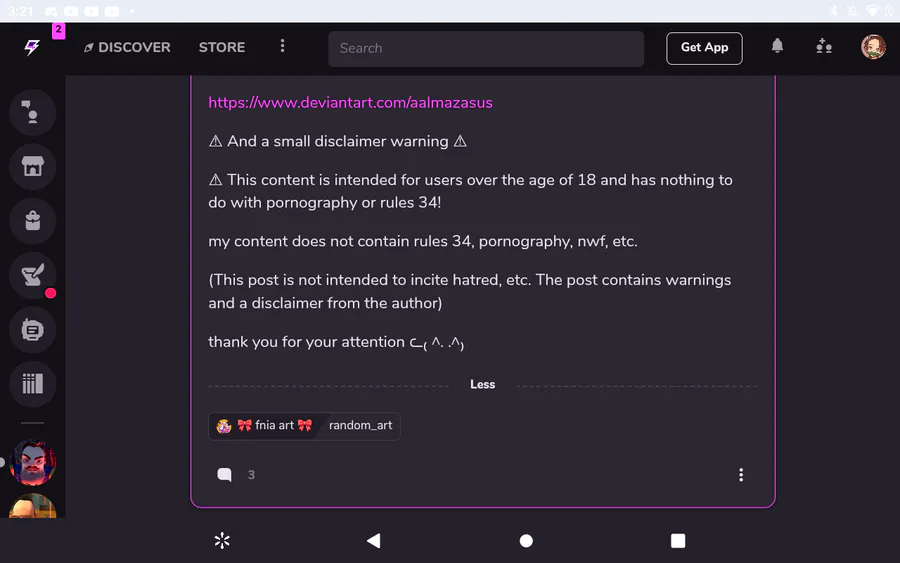Screen dimensions: 900x563
Task: Open the storefront icon in the sidebar
Action: point(32,167)
